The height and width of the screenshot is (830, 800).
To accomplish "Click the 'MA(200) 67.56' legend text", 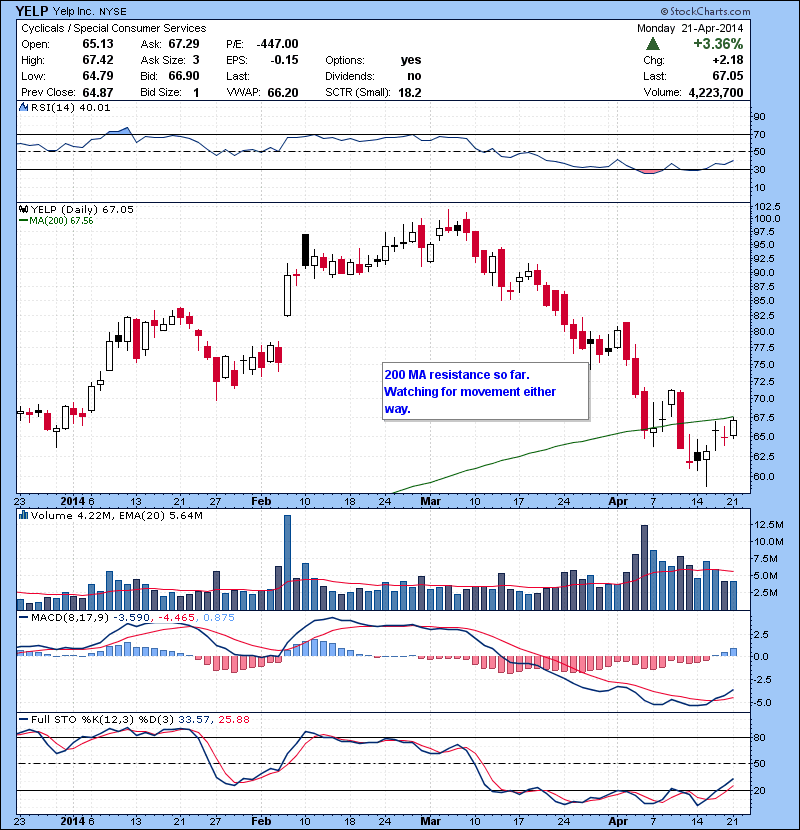I will [61, 220].
